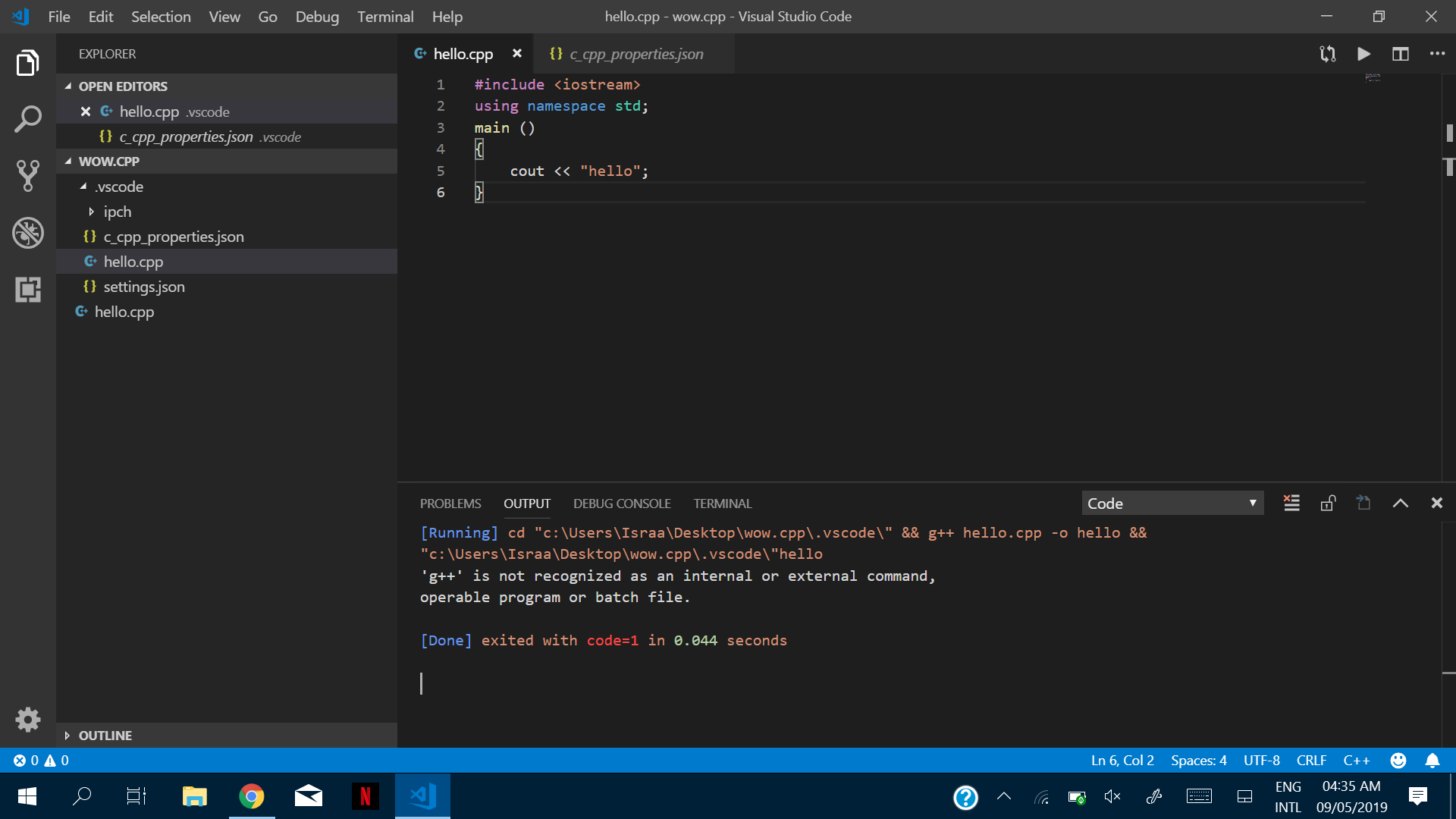Screen dimensions: 1456x819
Task: Change file encoding UTF-8
Action: (1262, 760)
